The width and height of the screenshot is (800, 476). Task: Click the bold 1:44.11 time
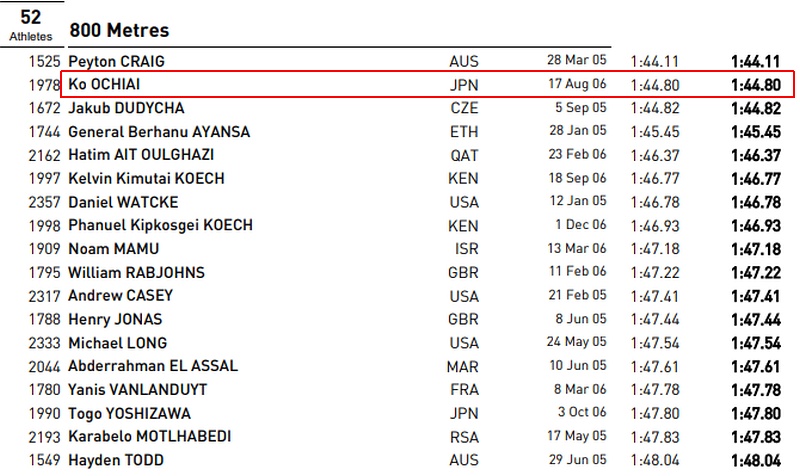pyautogui.click(x=757, y=61)
